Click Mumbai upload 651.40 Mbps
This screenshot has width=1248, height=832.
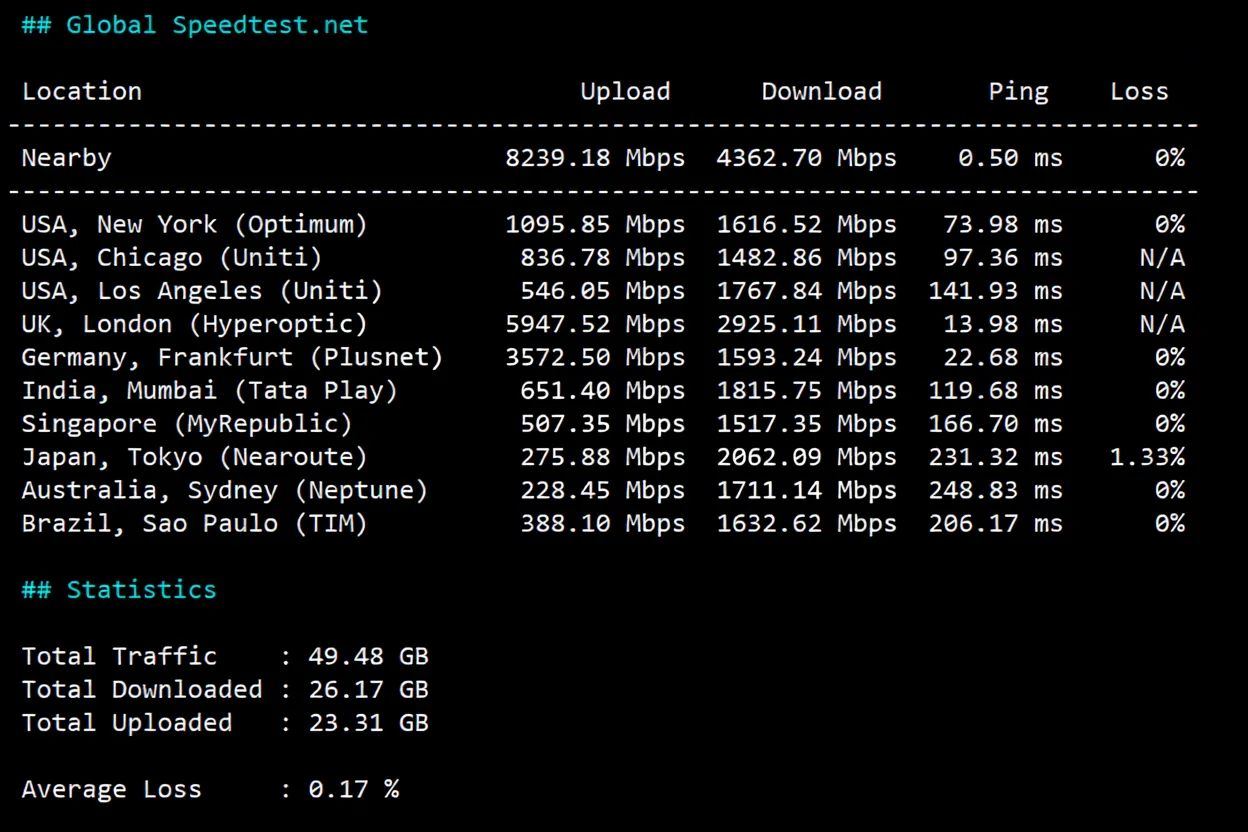pyautogui.click(x=602, y=391)
